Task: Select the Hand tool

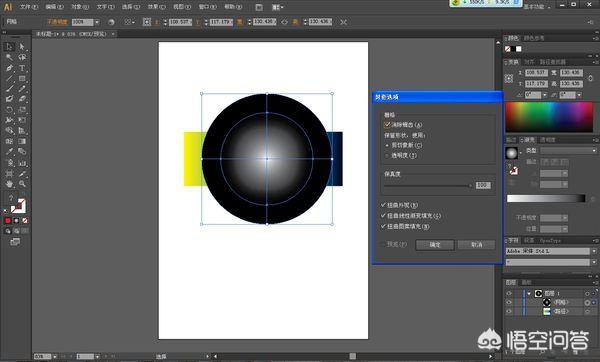Action: (9, 184)
